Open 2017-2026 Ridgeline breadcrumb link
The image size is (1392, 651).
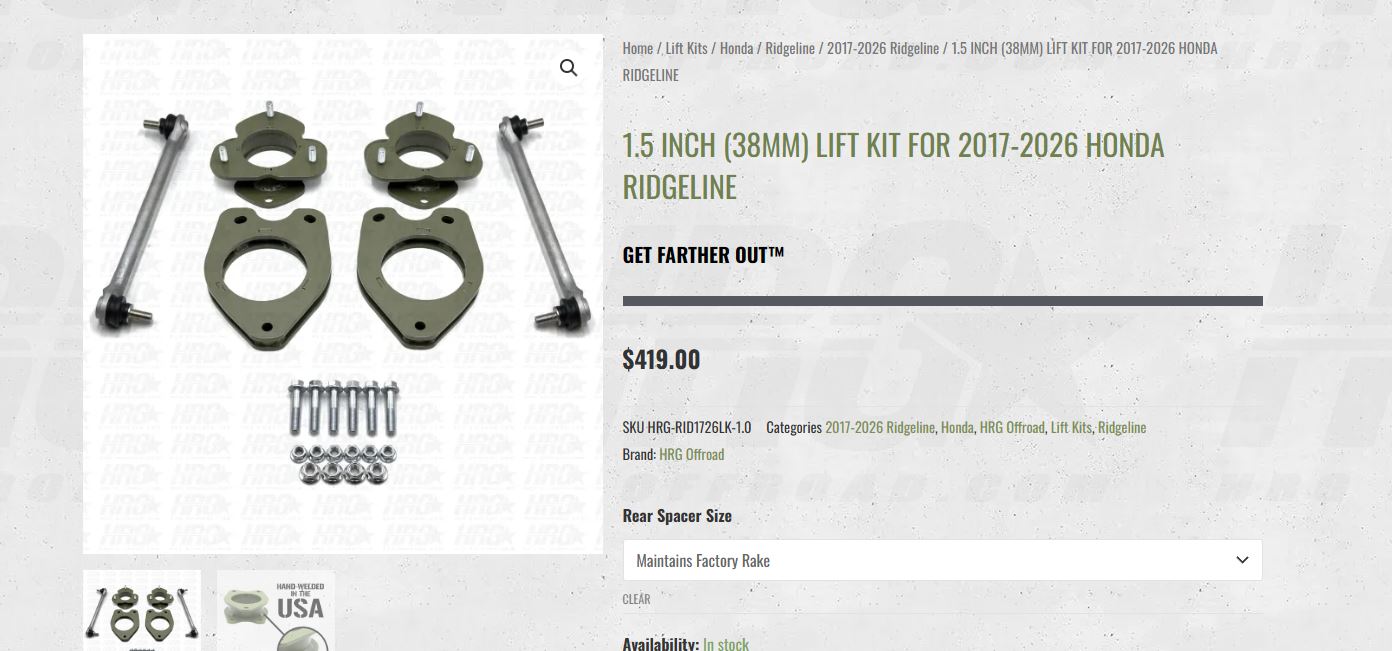(x=883, y=48)
